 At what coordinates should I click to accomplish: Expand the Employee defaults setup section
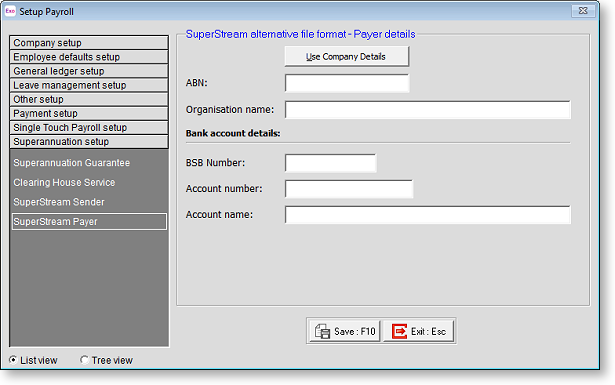pos(89,56)
